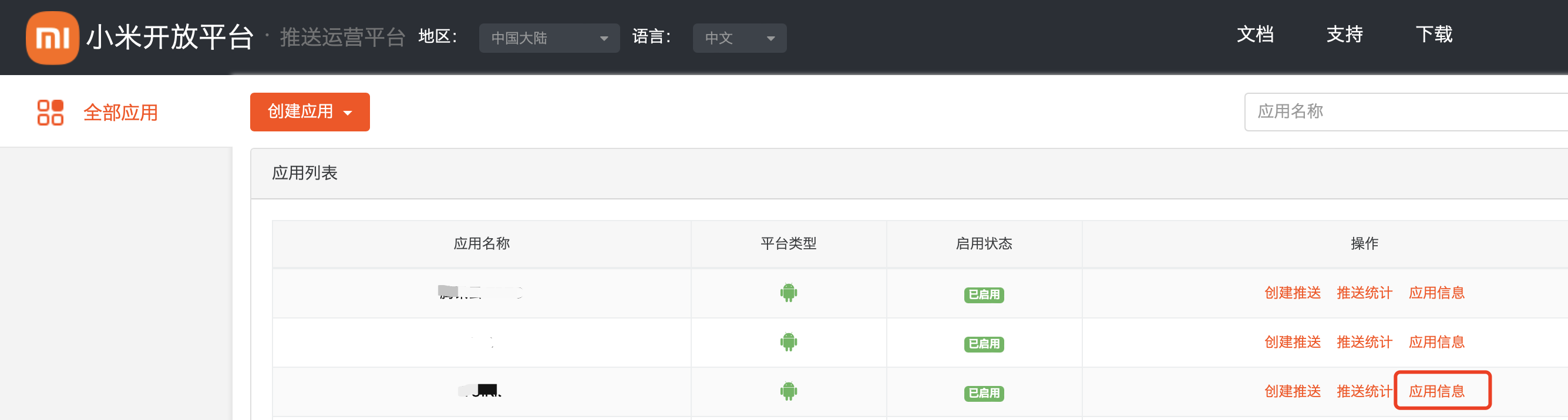Open highlighted 应用信息 link in third row
1568x420 pixels.
(1436, 391)
